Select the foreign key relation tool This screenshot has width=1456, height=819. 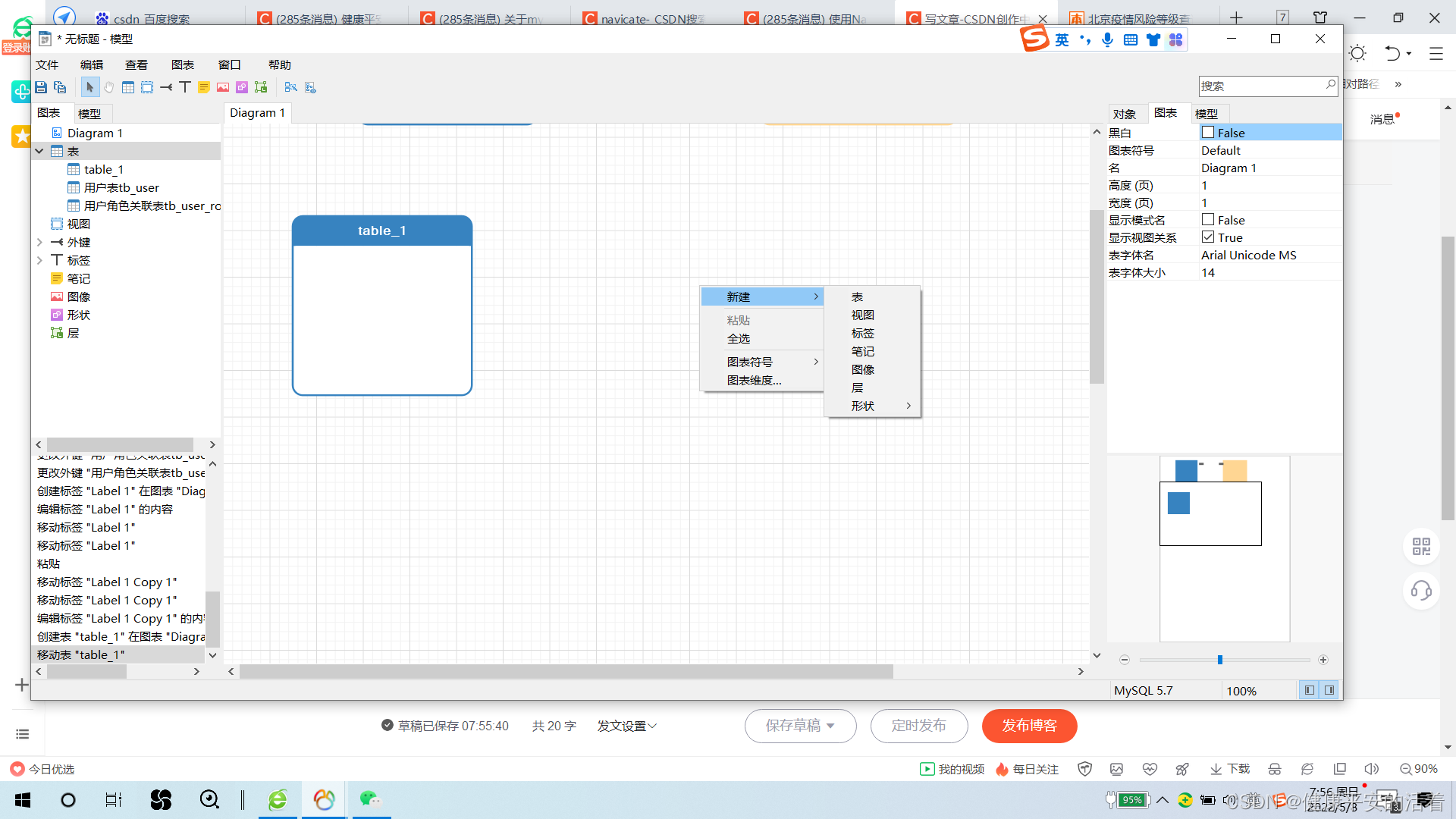click(x=166, y=87)
